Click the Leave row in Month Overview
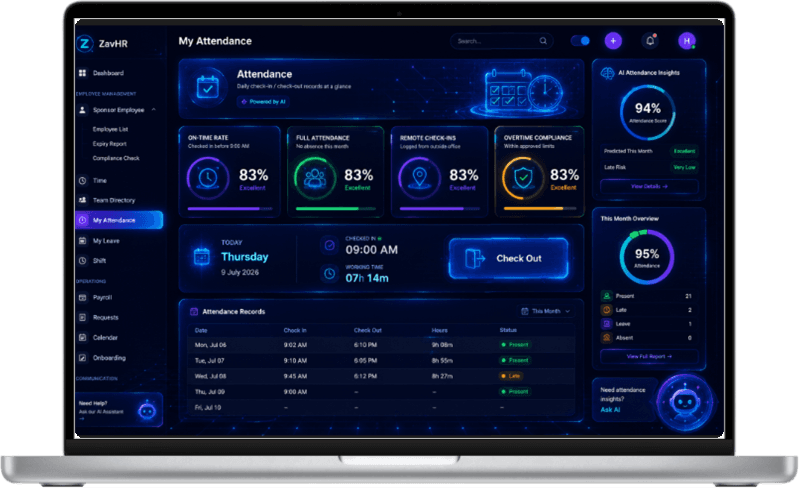The height and width of the screenshot is (488, 799). (648, 324)
